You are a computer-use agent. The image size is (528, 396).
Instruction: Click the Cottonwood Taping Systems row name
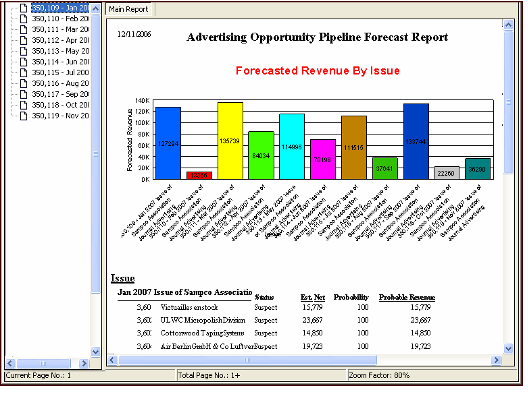pyautogui.click(x=202, y=333)
